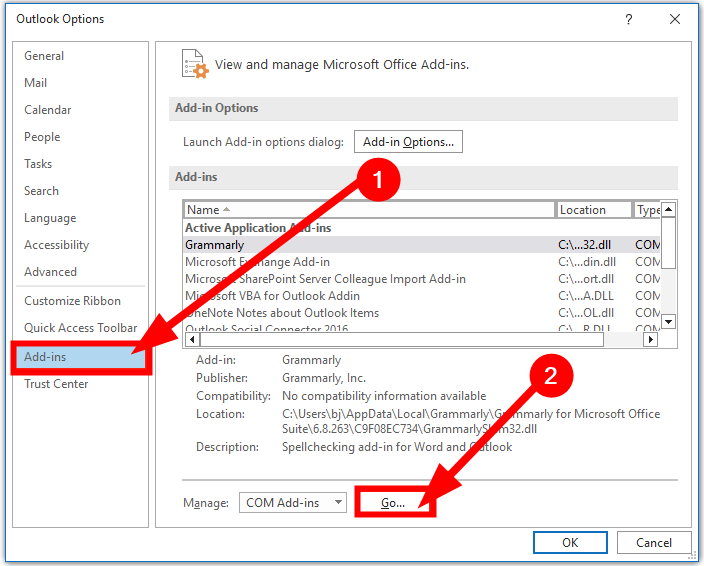This screenshot has height=566, width=704.
Task: Click the Grammarly, Inc. publisher text
Action: coord(324,378)
